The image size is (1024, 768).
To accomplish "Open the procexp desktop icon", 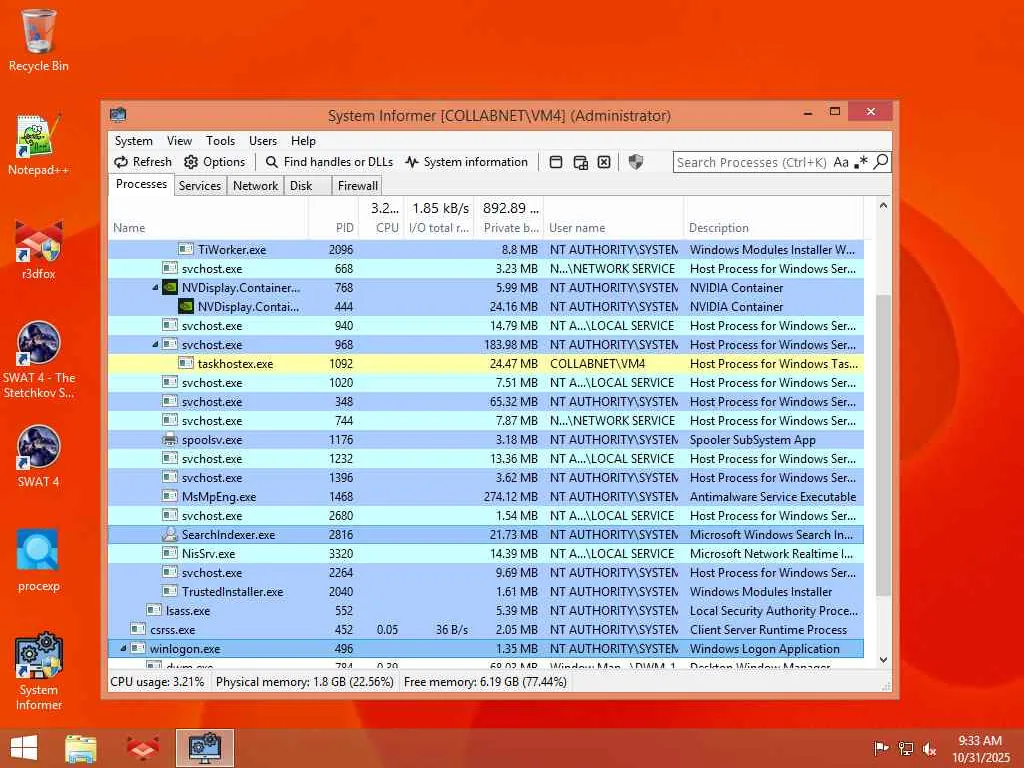I will (39, 561).
